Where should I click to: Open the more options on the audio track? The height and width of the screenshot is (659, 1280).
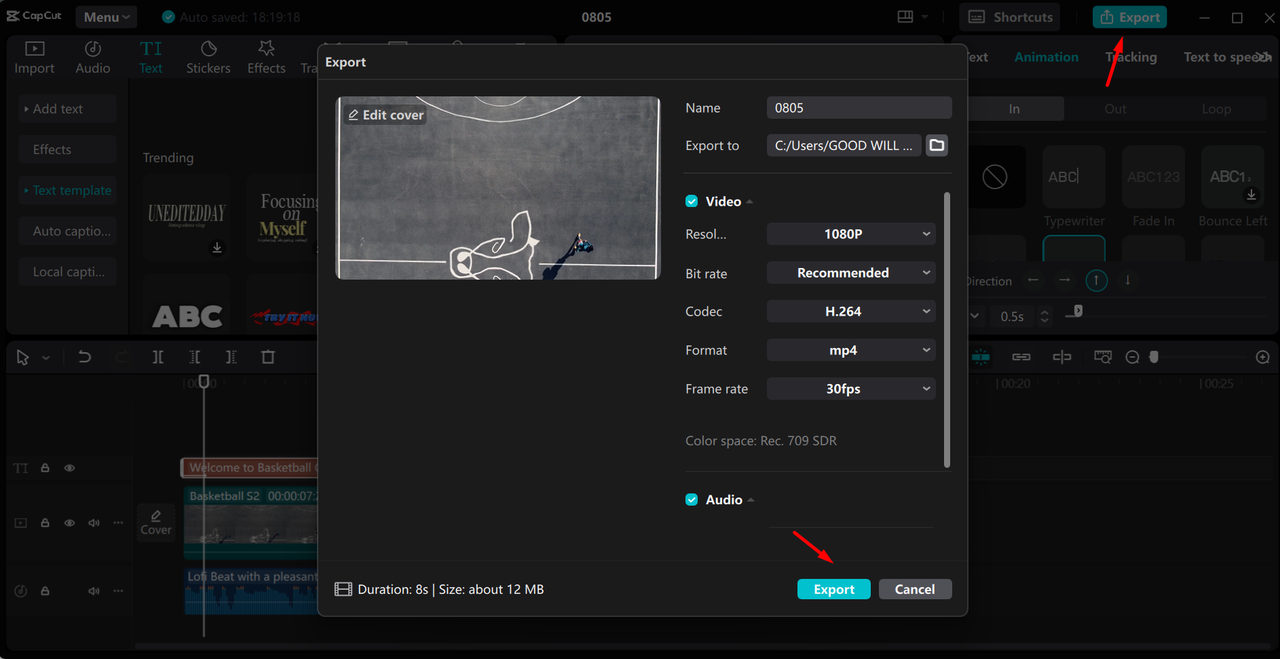pyautogui.click(x=118, y=591)
